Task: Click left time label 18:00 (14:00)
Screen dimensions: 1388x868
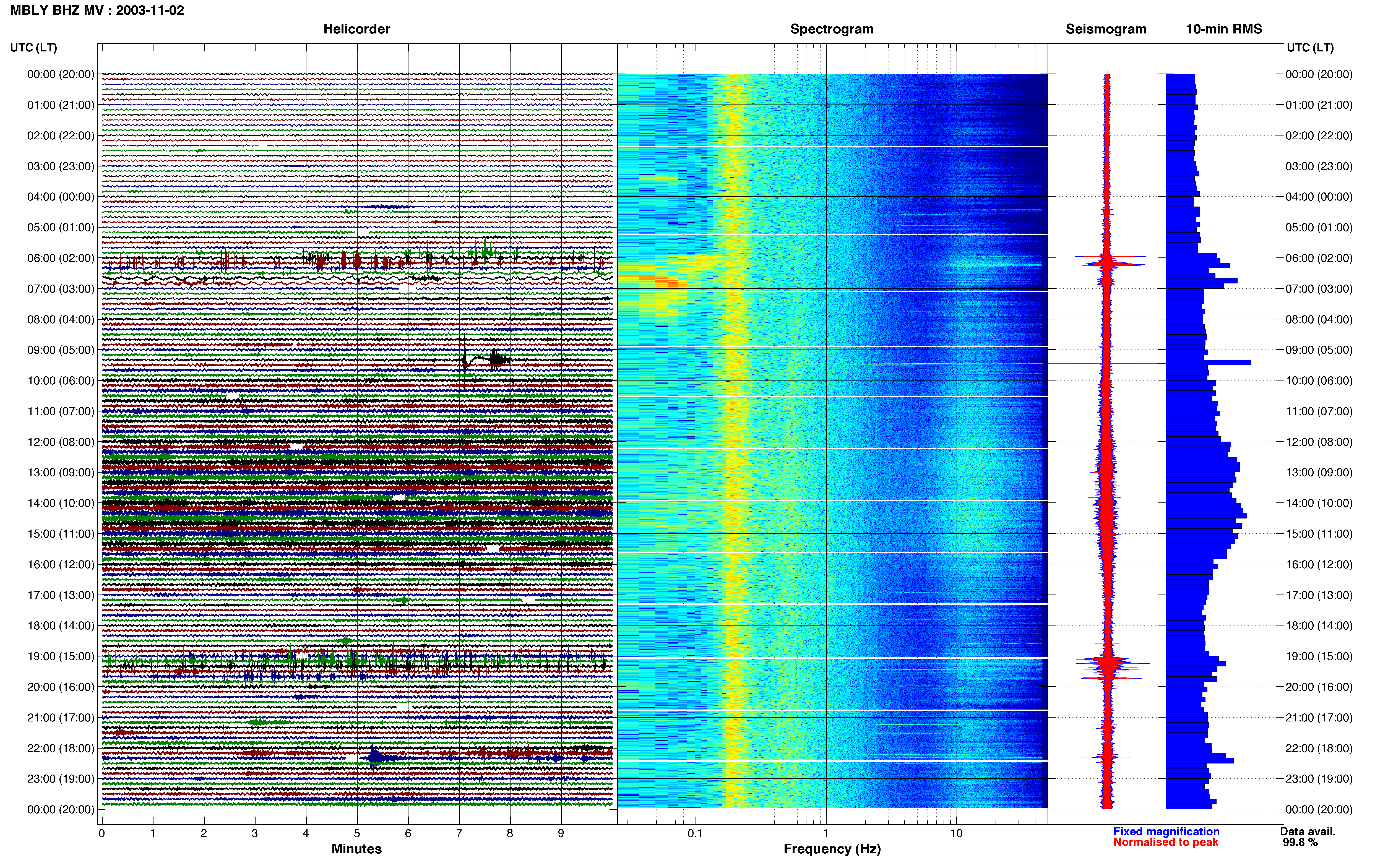Action: click(x=61, y=626)
